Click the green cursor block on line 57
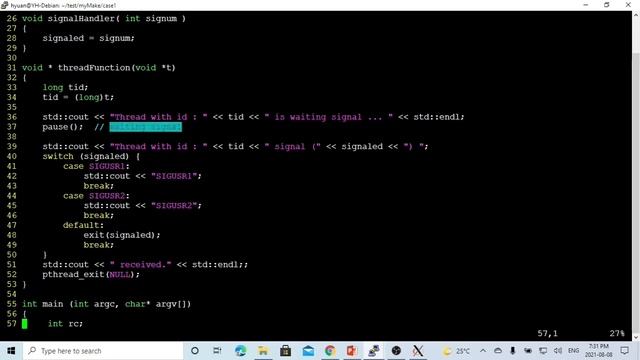Image resolution: width=640 pixels, height=360 pixels. click(24, 324)
